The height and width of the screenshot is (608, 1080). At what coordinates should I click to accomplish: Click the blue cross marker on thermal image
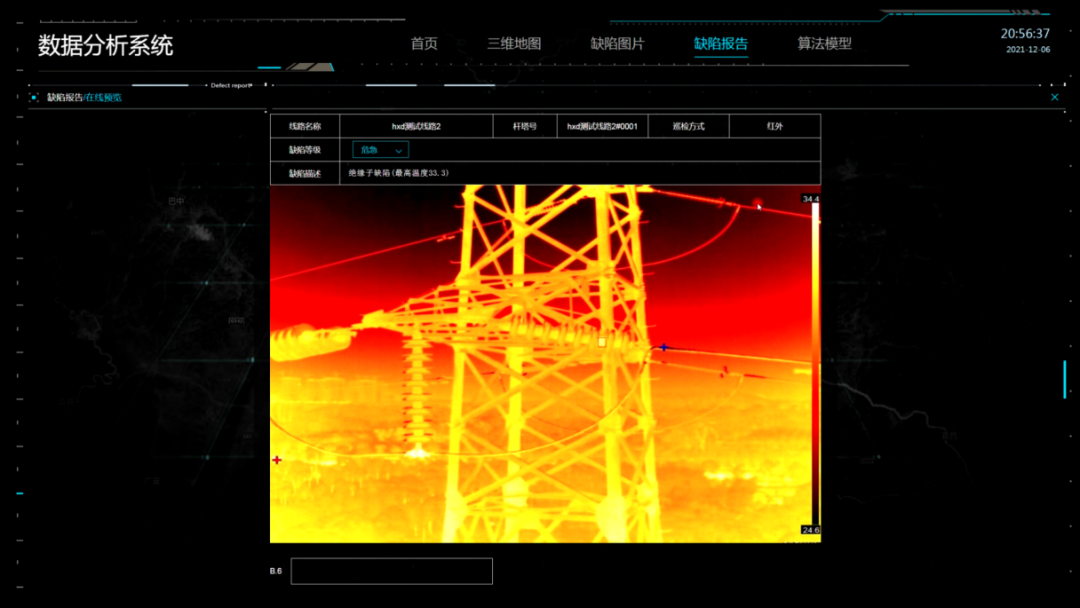pyautogui.click(x=663, y=347)
